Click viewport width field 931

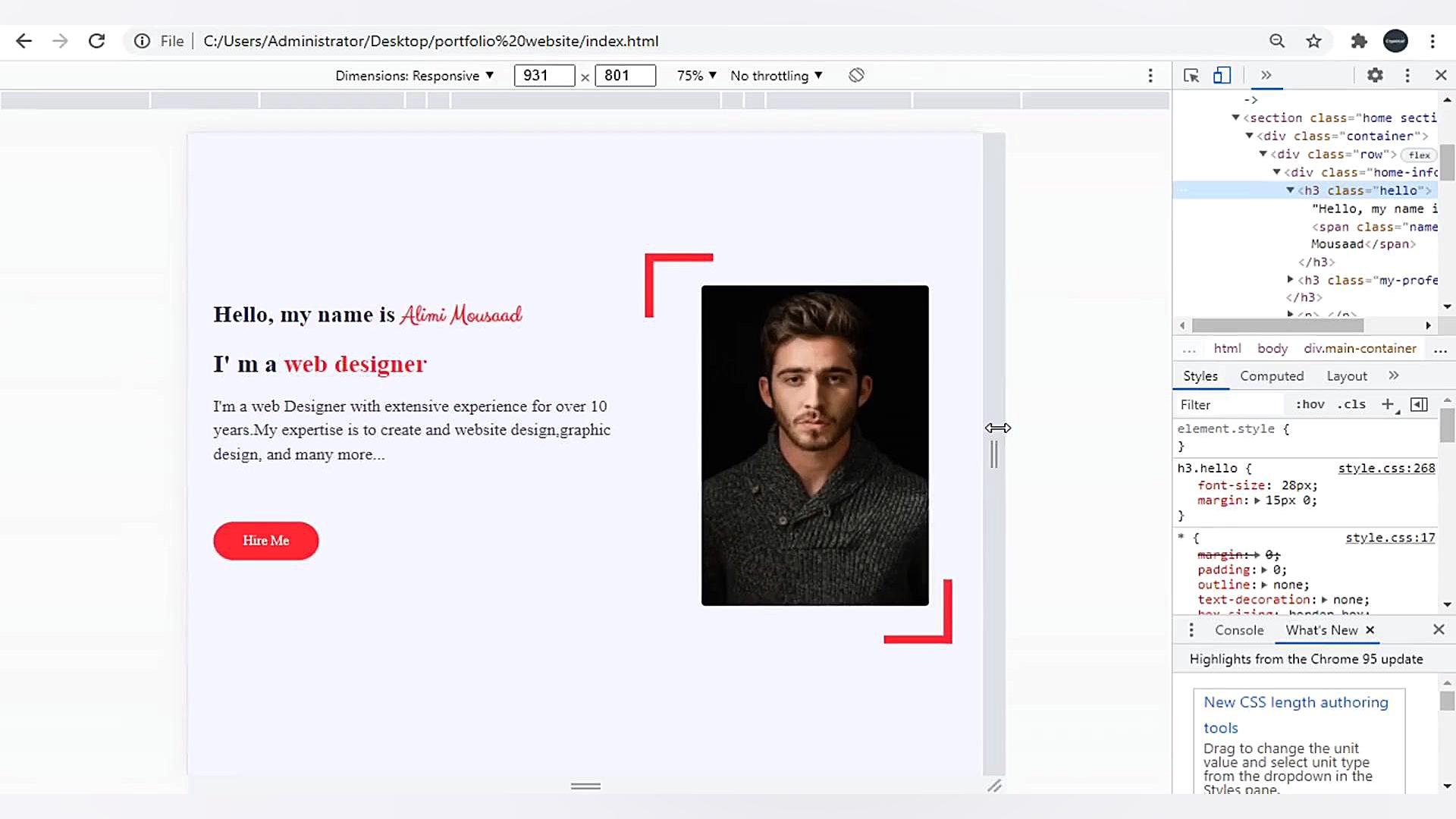point(544,75)
